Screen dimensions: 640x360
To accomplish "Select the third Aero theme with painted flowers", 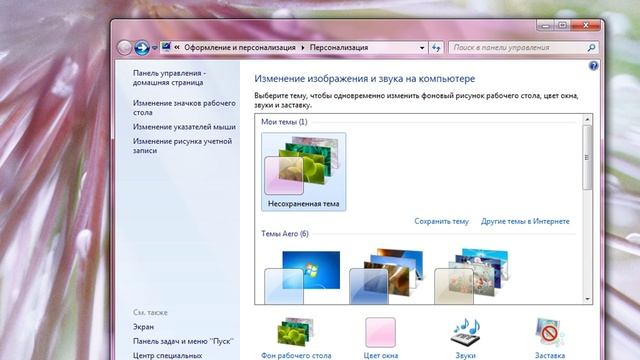I will [x=473, y=277].
